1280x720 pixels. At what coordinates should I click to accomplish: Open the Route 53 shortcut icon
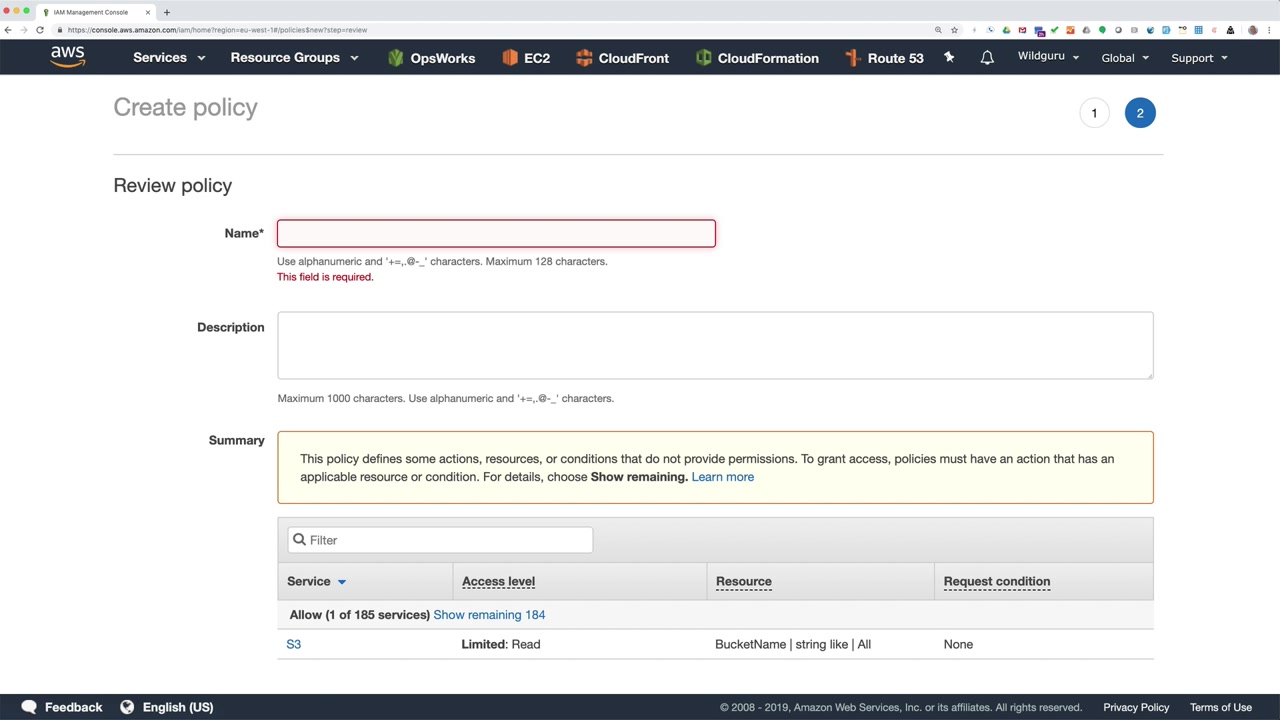pyautogui.click(x=853, y=58)
